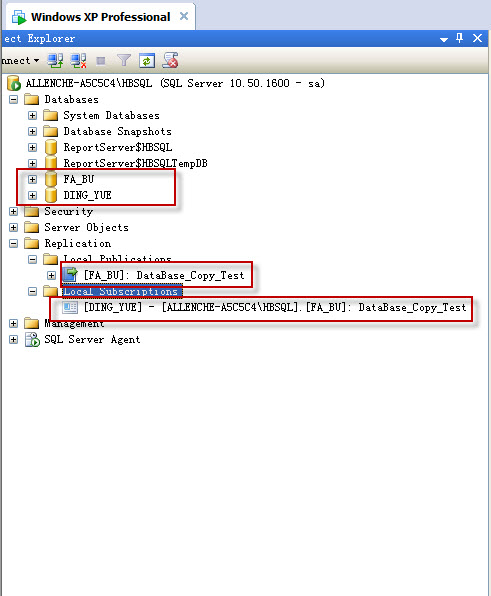491x596 pixels.
Task: Select the Replication label
Action: pos(78,243)
